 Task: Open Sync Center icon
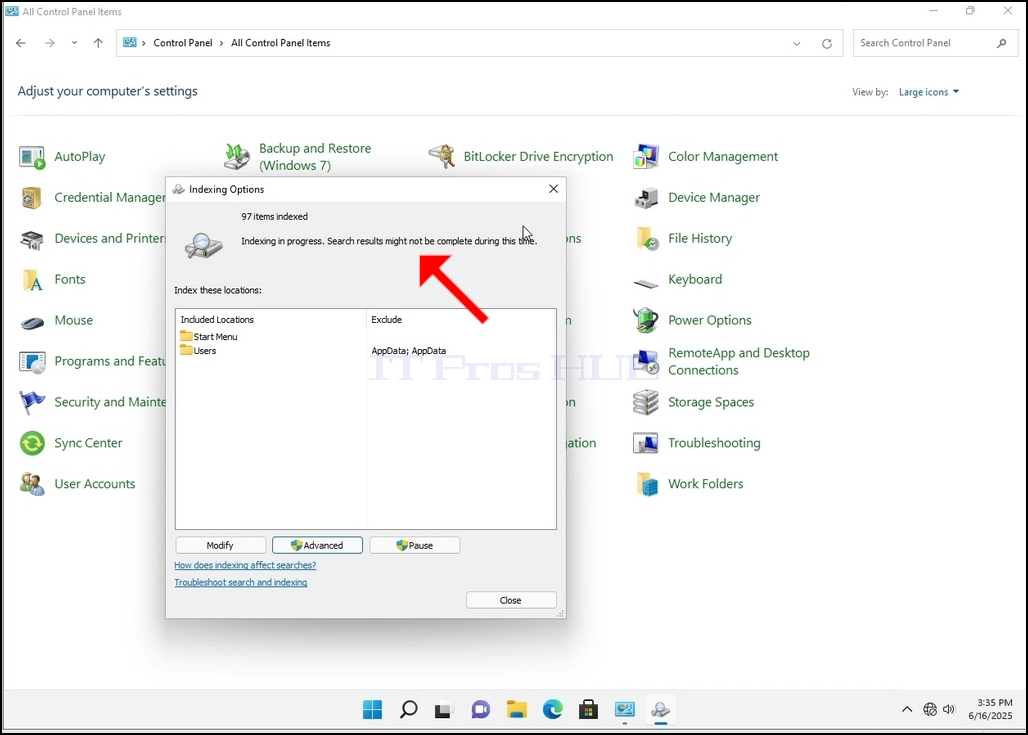[x=32, y=443]
